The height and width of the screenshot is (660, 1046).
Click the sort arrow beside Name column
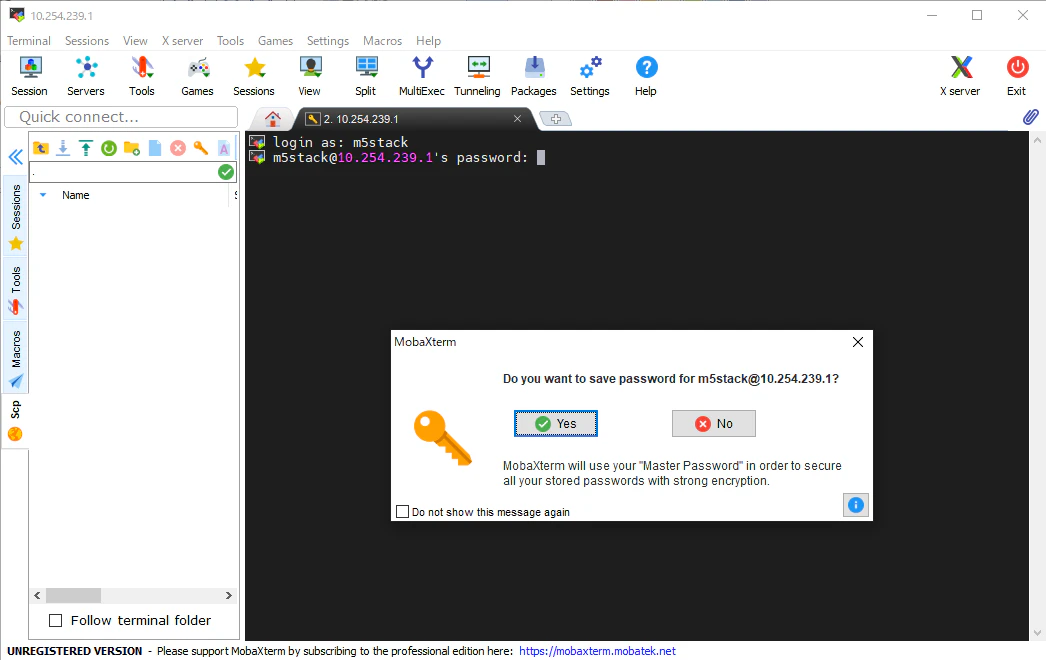pos(43,195)
